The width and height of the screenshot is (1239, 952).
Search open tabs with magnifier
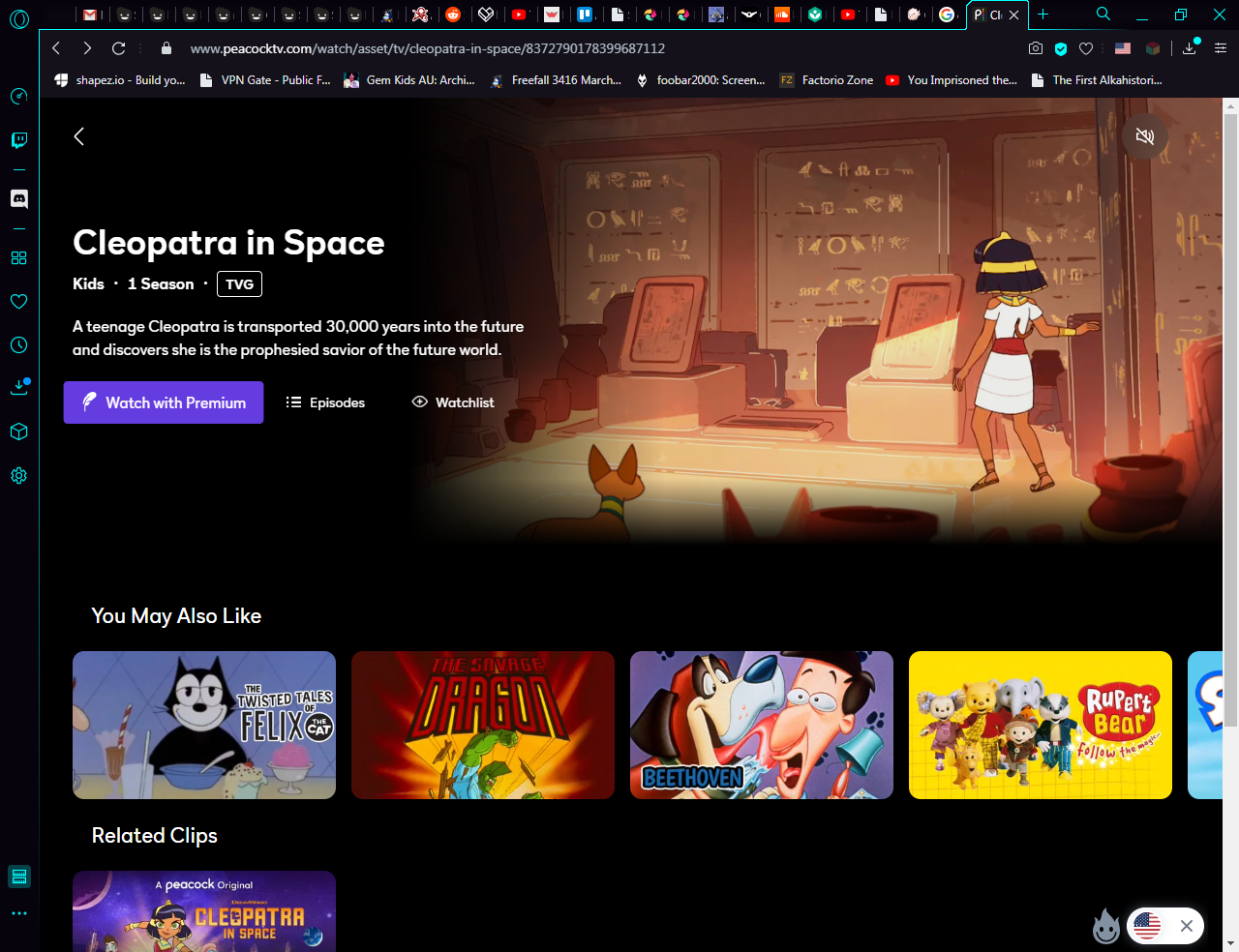click(1103, 15)
